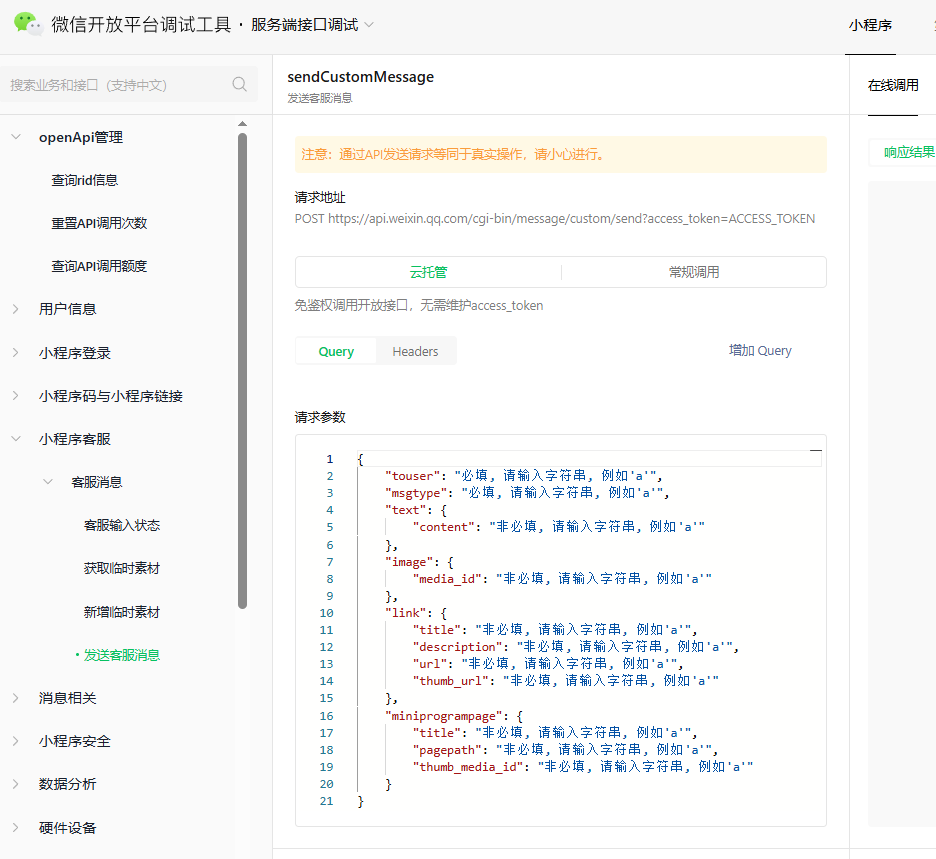Click the "thumb_media_id" line in editor
936x859 pixels.
coord(583,766)
